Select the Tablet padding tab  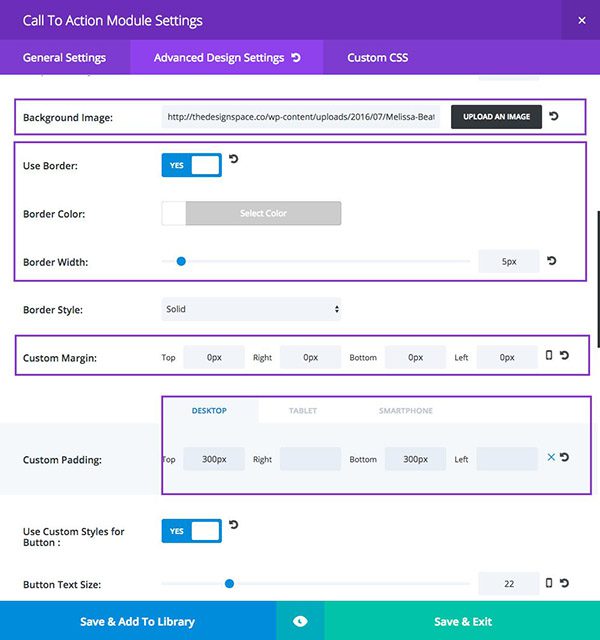click(x=303, y=411)
